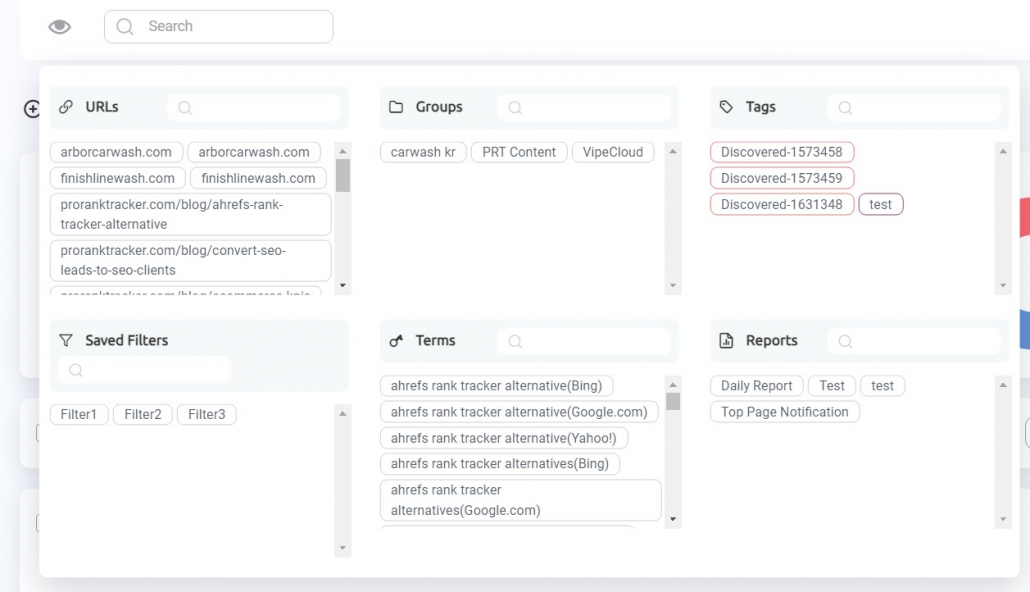Focus the URLs search field
1030x592 pixels.
coord(254,107)
